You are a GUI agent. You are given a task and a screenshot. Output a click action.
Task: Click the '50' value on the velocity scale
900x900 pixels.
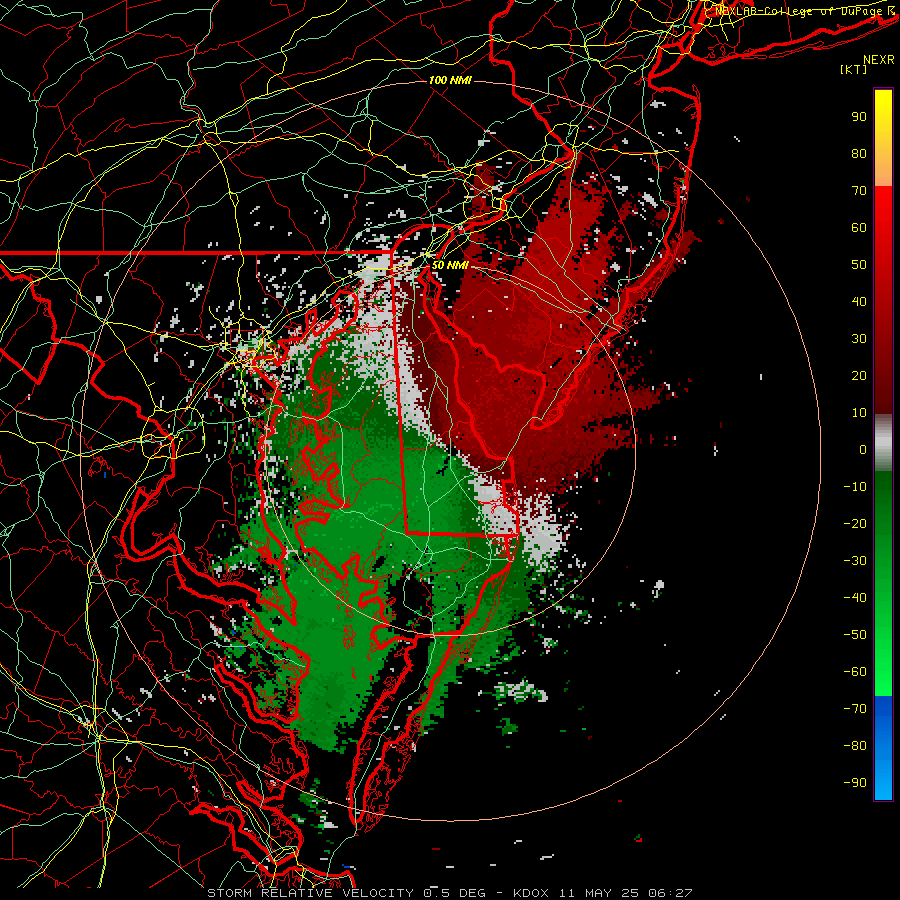pyautogui.click(x=859, y=265)
